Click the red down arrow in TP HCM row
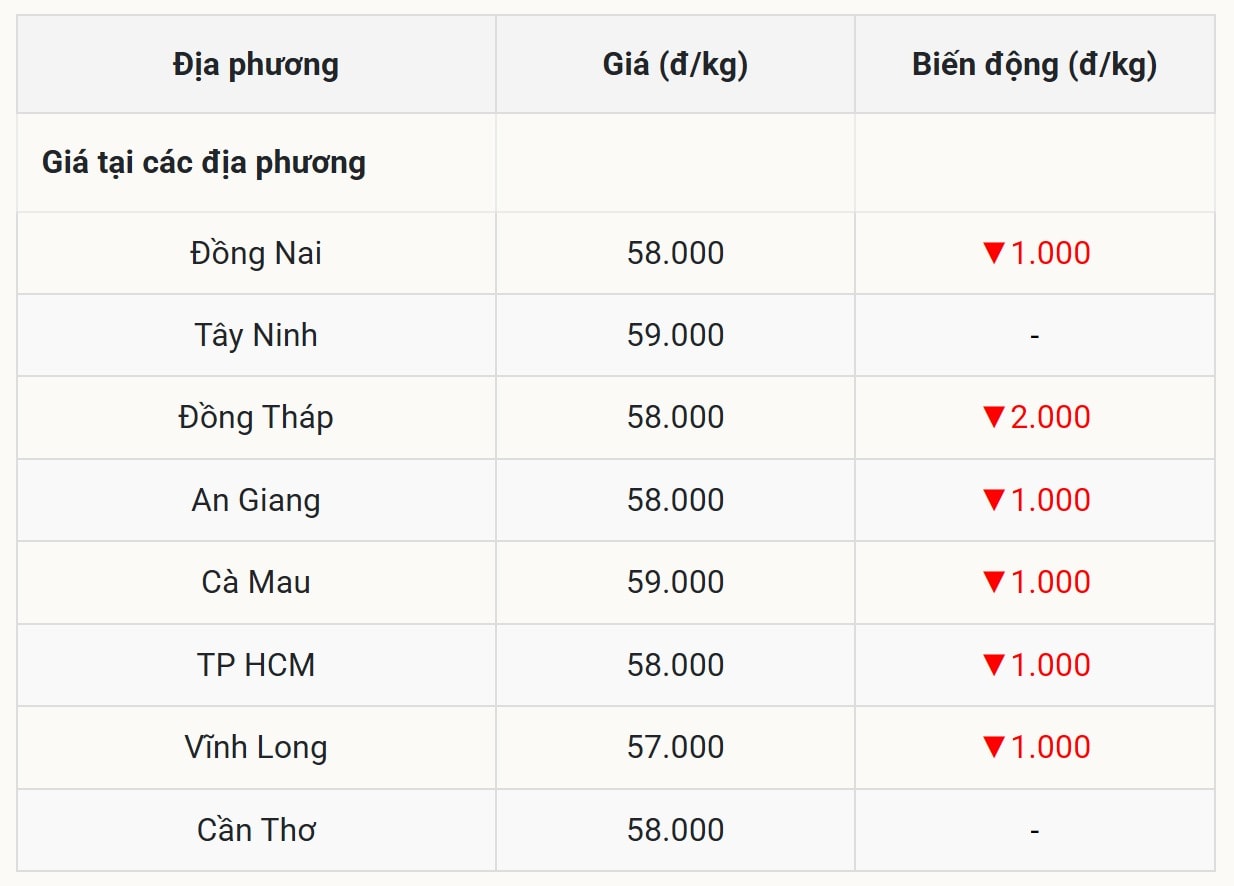This screenshot has width=1234, height=886. 993,665
